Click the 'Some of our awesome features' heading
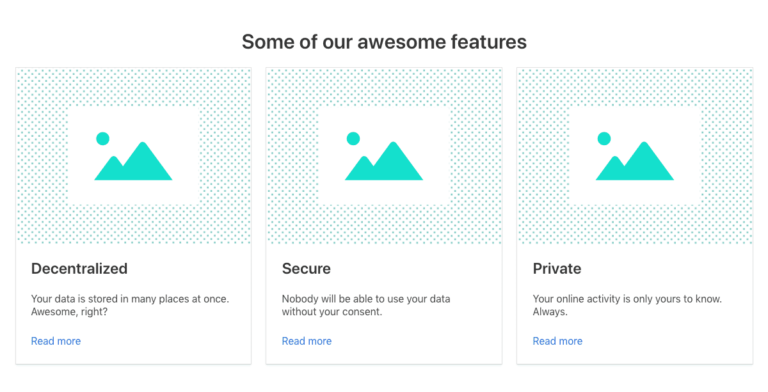 (x=384, y=42)
